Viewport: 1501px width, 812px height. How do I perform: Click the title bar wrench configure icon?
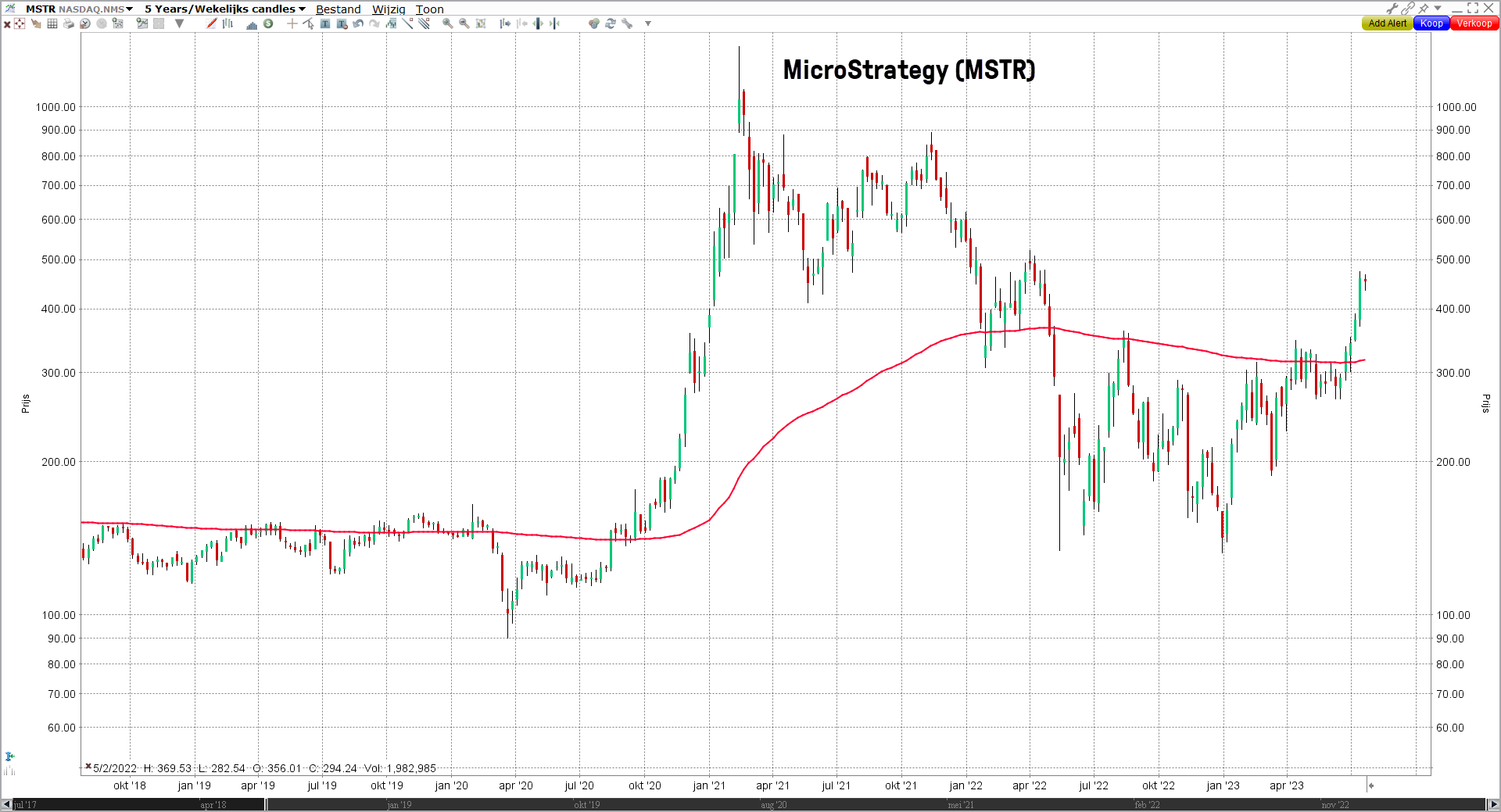pos(1392,8)
